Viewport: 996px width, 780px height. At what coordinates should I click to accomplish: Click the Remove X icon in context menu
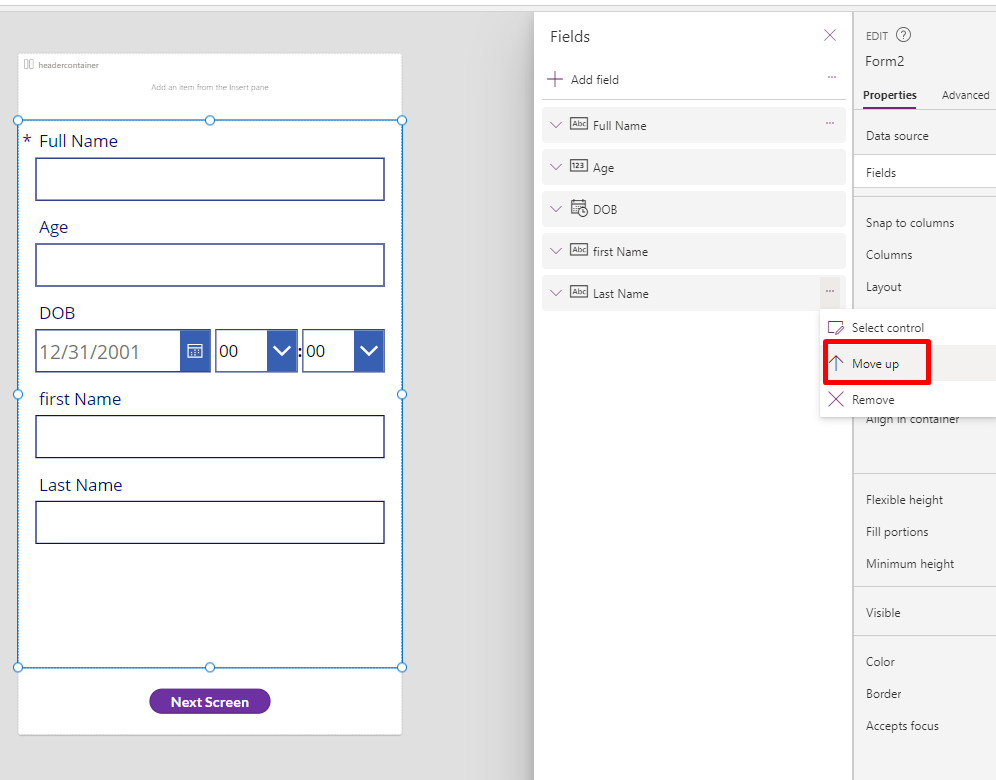(836, 399)
